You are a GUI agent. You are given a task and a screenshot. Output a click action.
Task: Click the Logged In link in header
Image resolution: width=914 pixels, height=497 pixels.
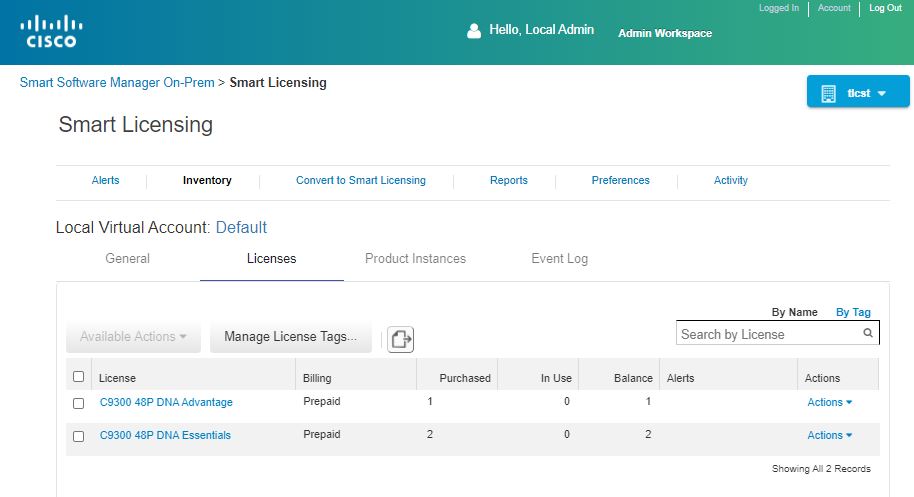click(x=779, y=8)
